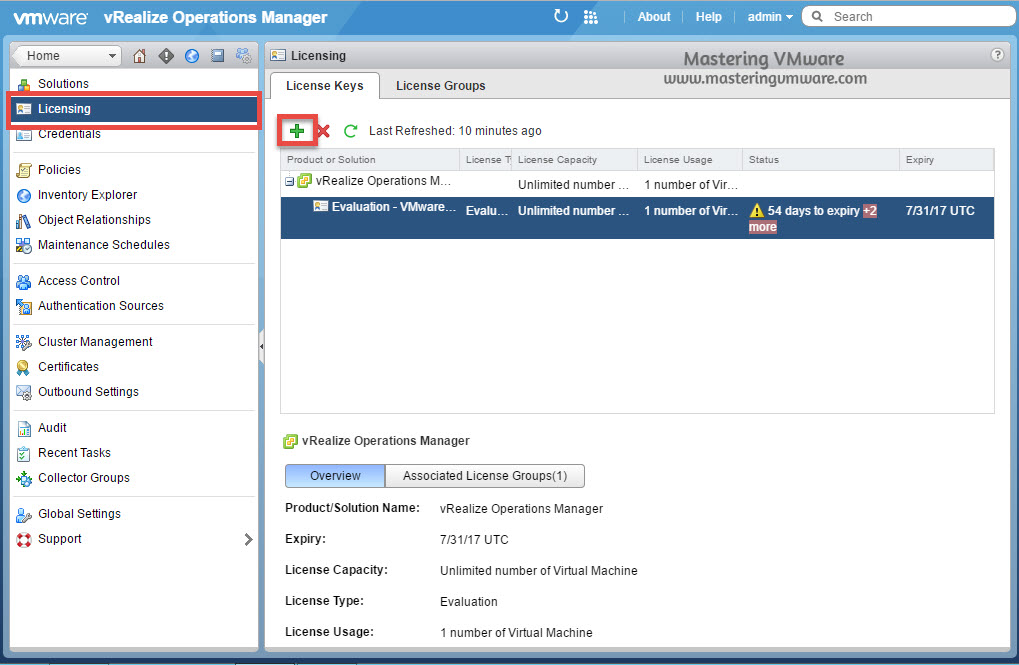Click into the Search field
This screenshot has width=1019, height=665.
click(x=909, y=16)
